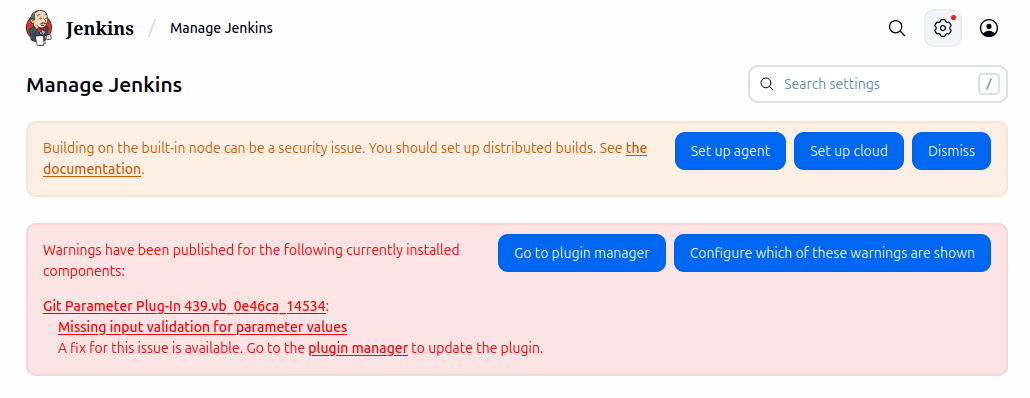Image resolution: width=1030 pixels, height=398 pixels.
Task: Dismiss the built-in node security warning
Action: pos(951,151)
